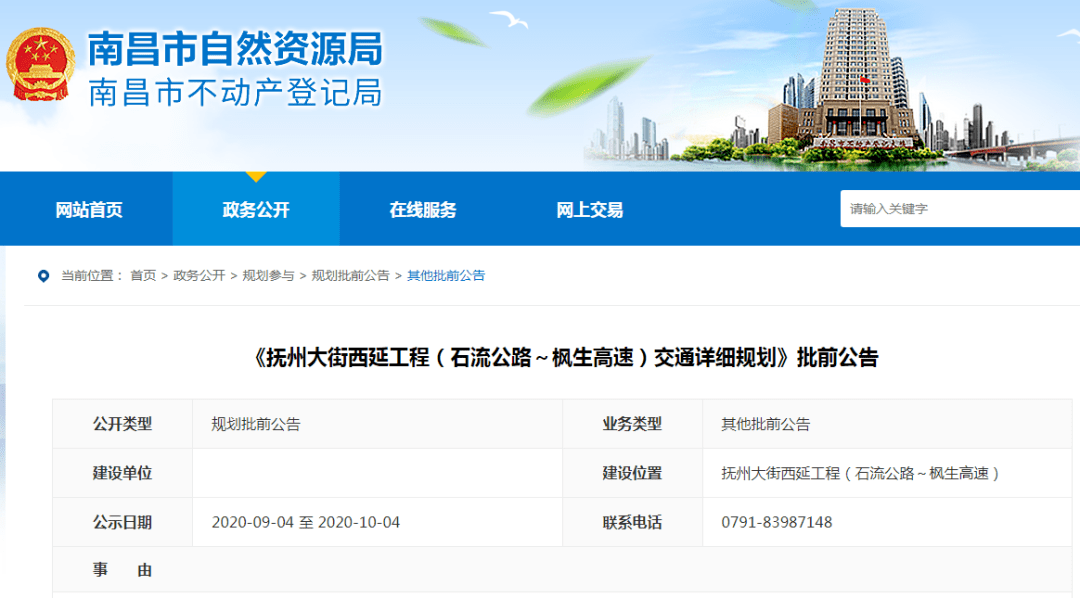Screen dimensions: 1080x598
Task: Click the 南昌市不动产登记局 subtitle
Action: tap(236, 93)
